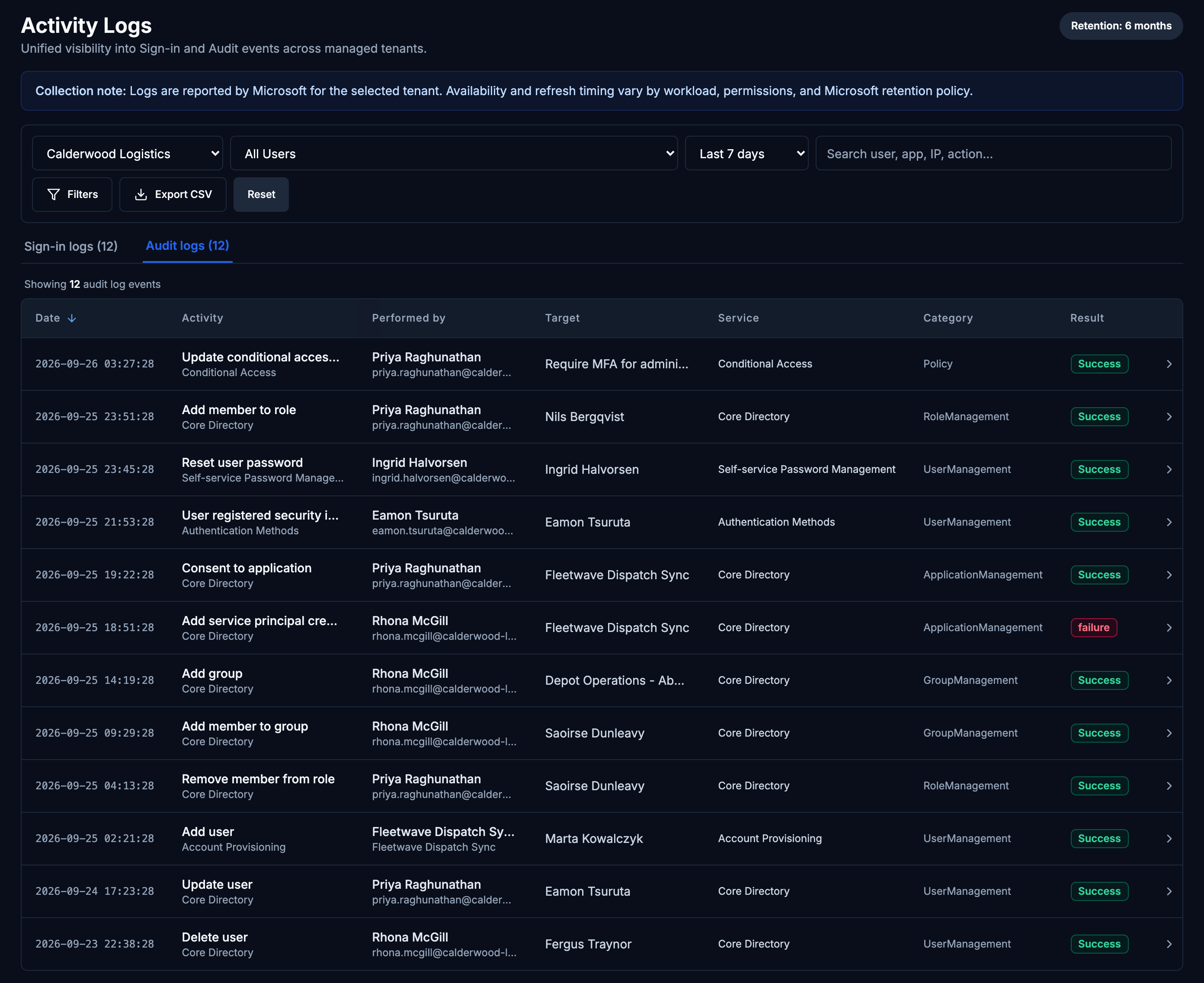Click the Update user activity text
The image size is (1204, 983).
pyautogui.click(x=217, y=884)
